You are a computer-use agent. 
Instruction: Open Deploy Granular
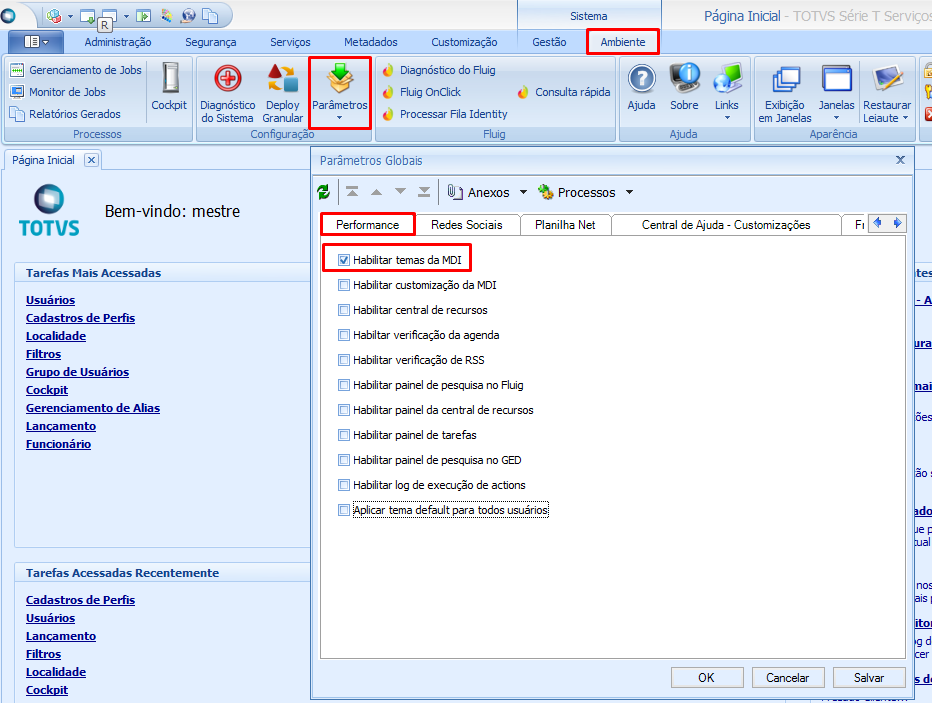tap(283, 94)
